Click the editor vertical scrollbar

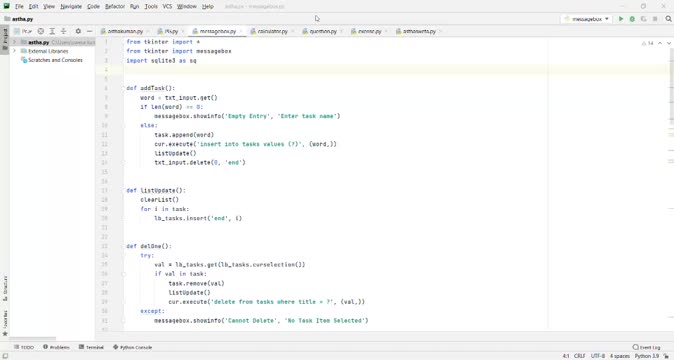671,86
